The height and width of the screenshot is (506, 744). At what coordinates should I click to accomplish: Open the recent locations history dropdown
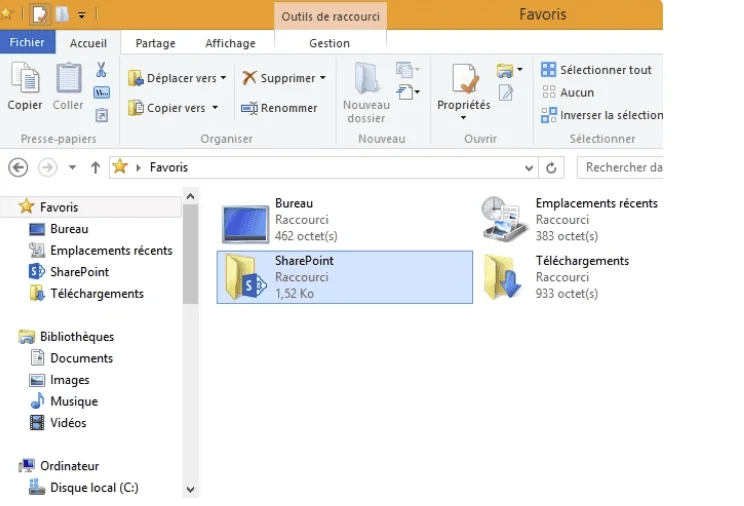pos(72,168)
